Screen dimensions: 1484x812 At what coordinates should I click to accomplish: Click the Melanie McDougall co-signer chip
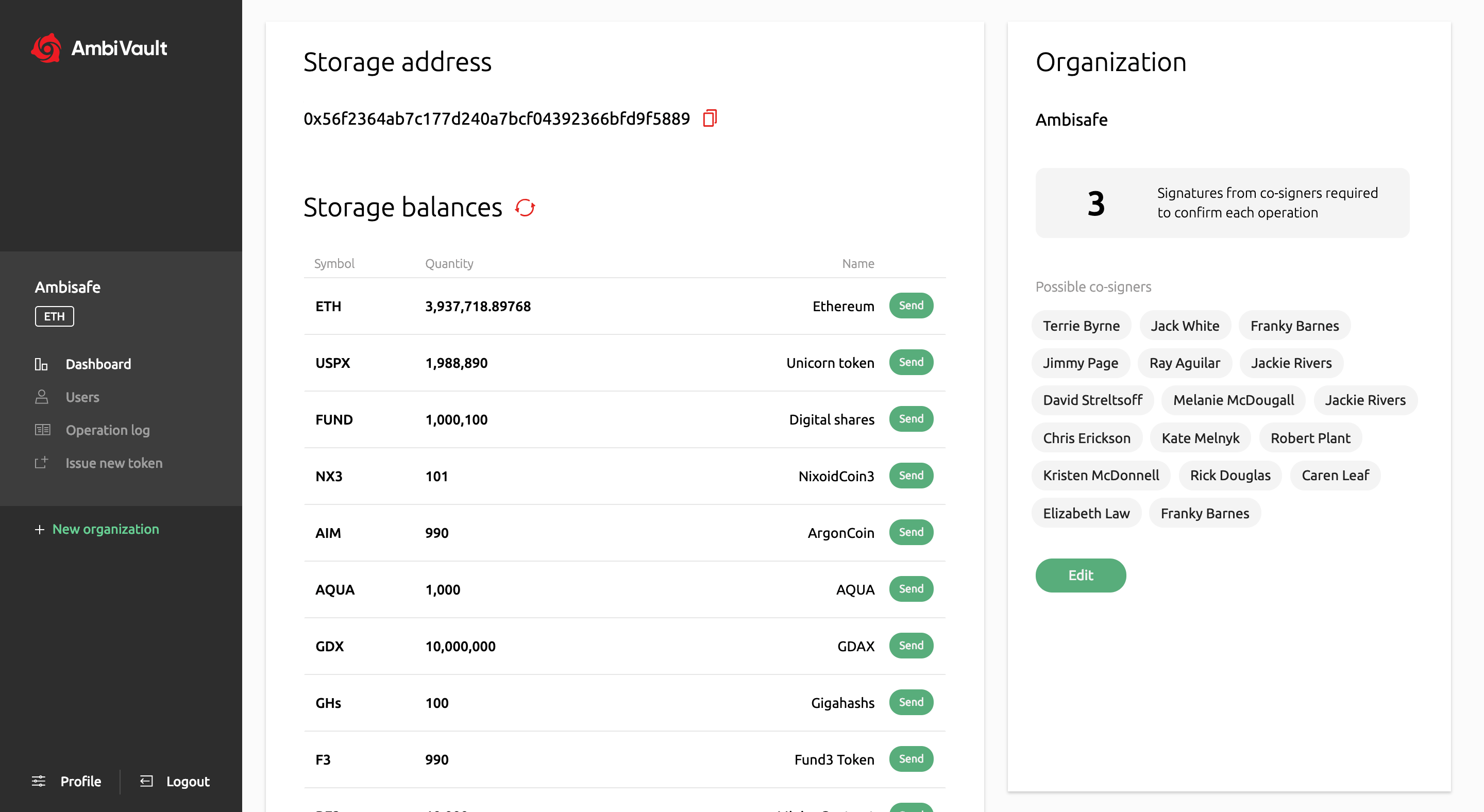(1233, 400)
